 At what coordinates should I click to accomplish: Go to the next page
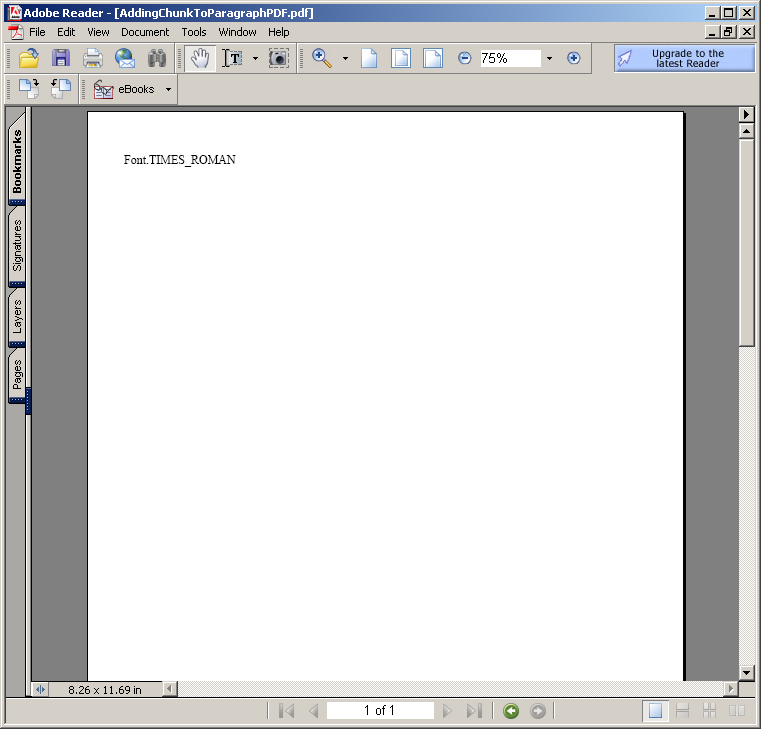pos(447,711)
